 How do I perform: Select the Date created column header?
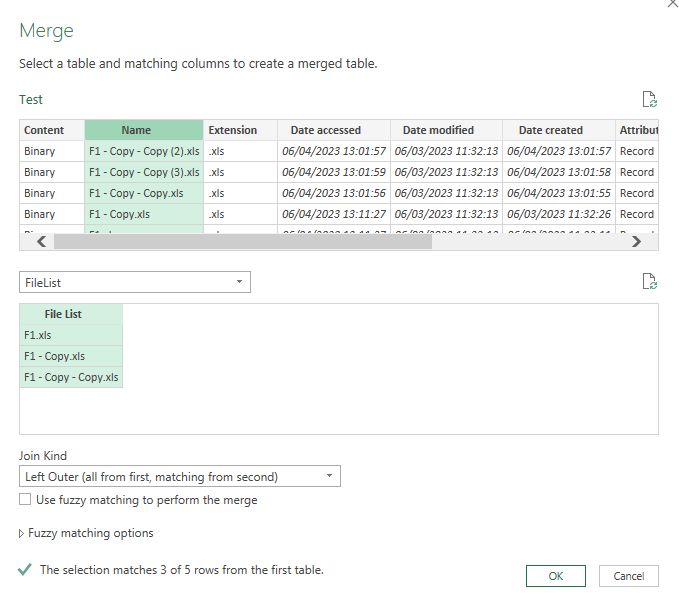click(550, 130)
